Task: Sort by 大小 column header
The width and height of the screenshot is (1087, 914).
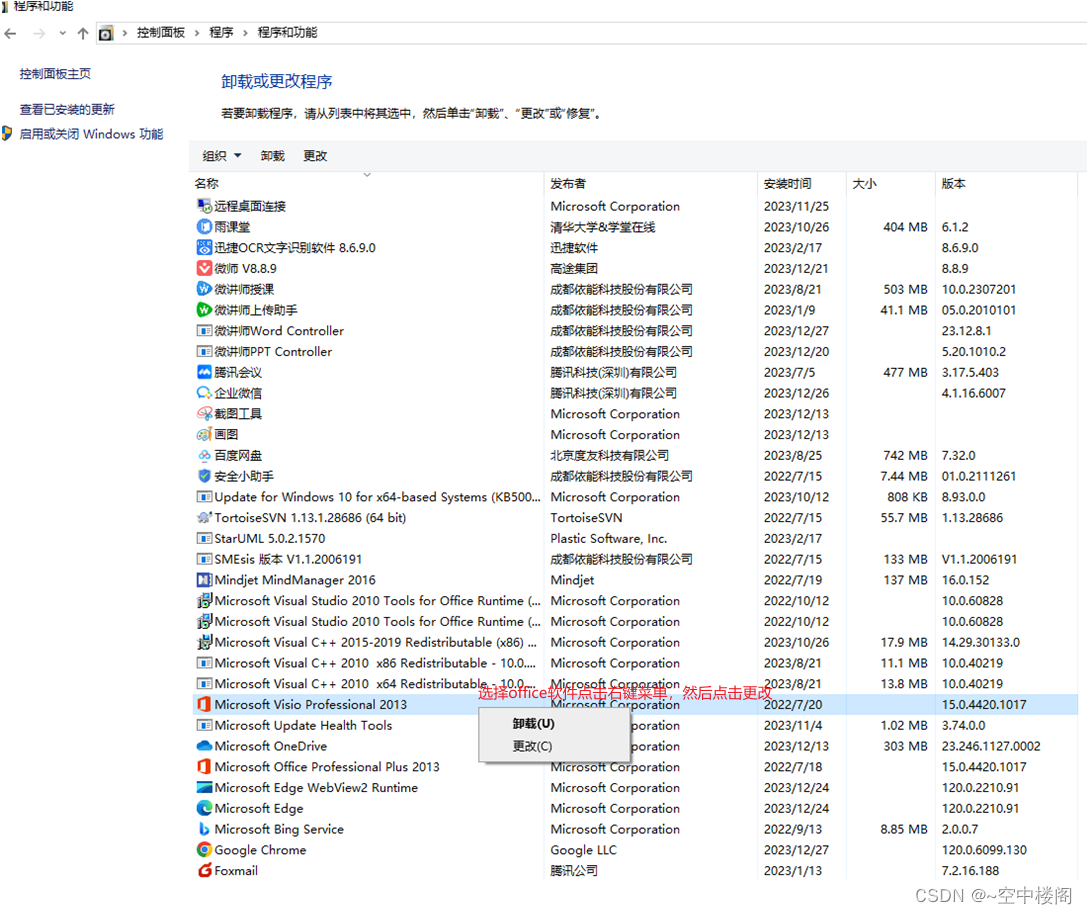Action: pos(864,184)
